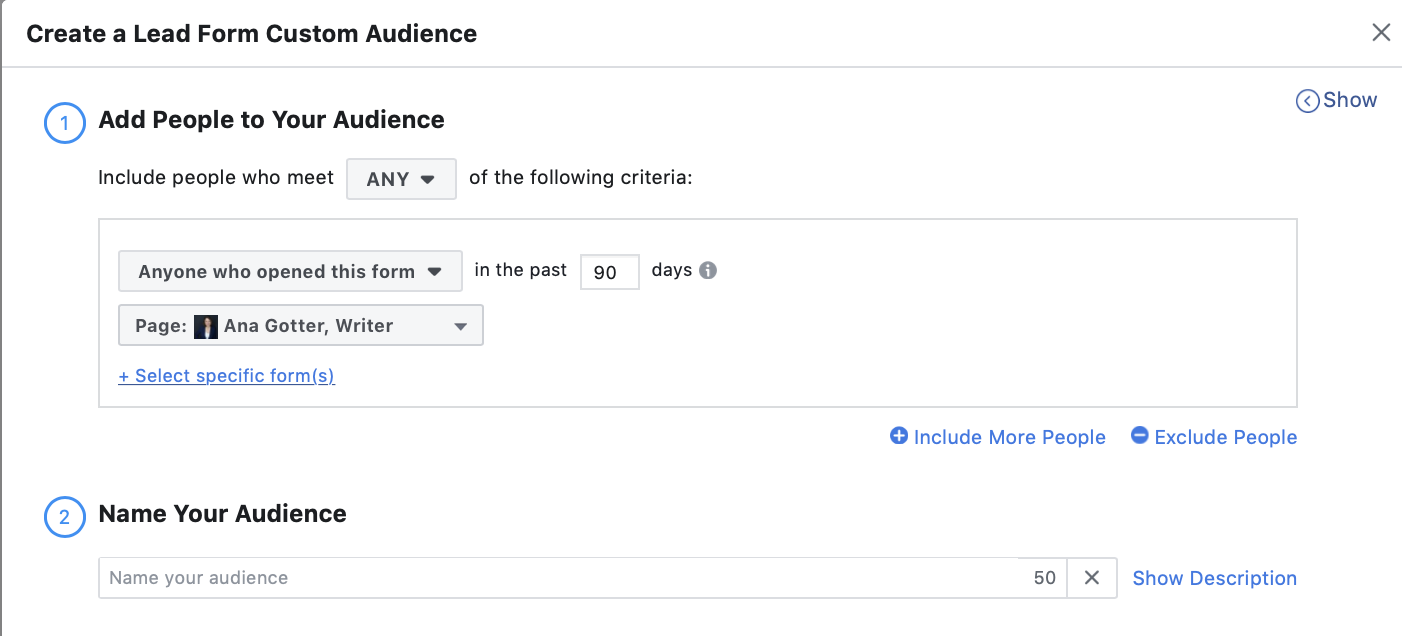The height and width of the screenshot is (636, 1402).
Task: Open the 'Anyone who opened this form' dropdown
Action: (289, 270)
